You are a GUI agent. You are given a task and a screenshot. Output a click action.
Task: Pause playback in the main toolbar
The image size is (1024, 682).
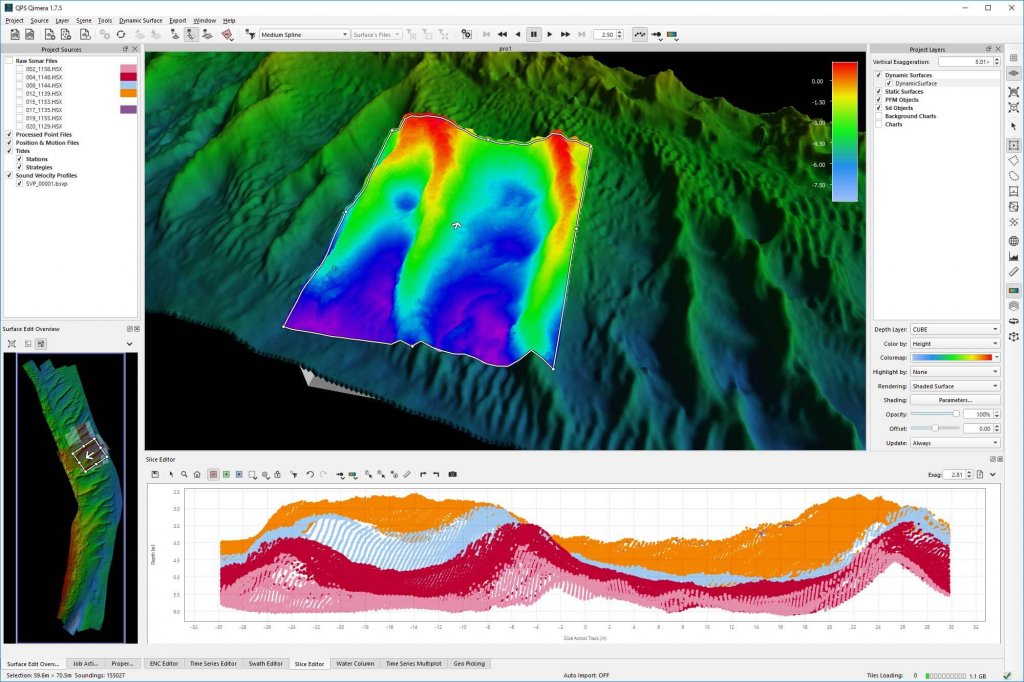[x=533, y=34]
